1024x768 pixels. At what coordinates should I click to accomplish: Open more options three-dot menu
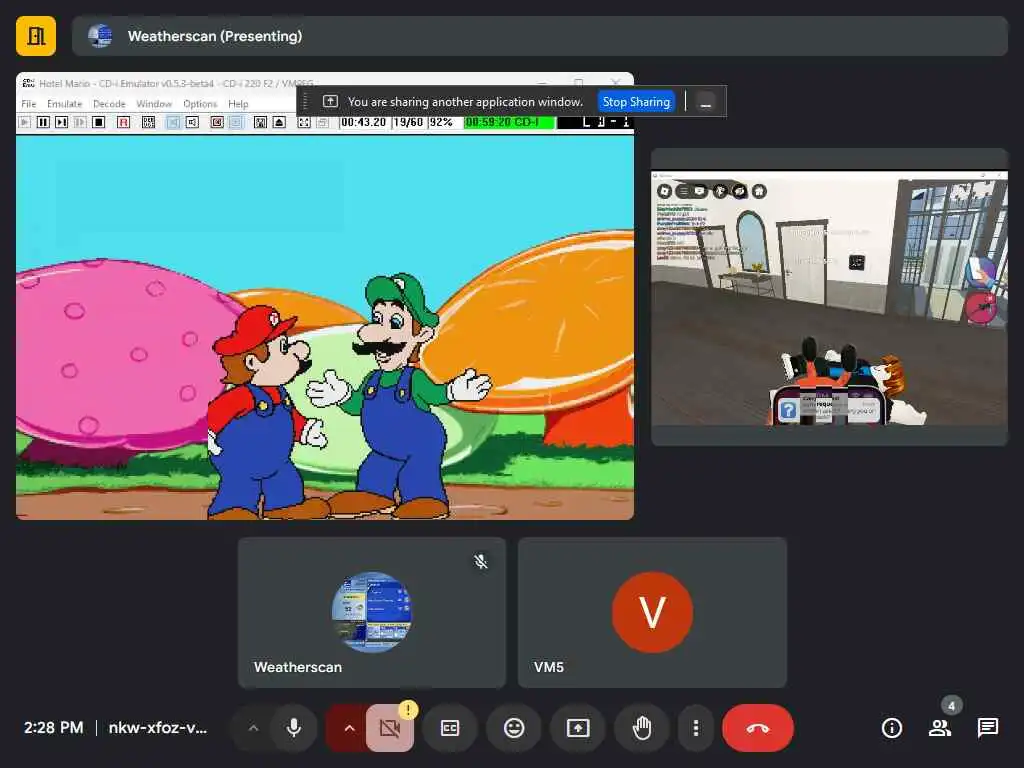(x=696, y=728)
